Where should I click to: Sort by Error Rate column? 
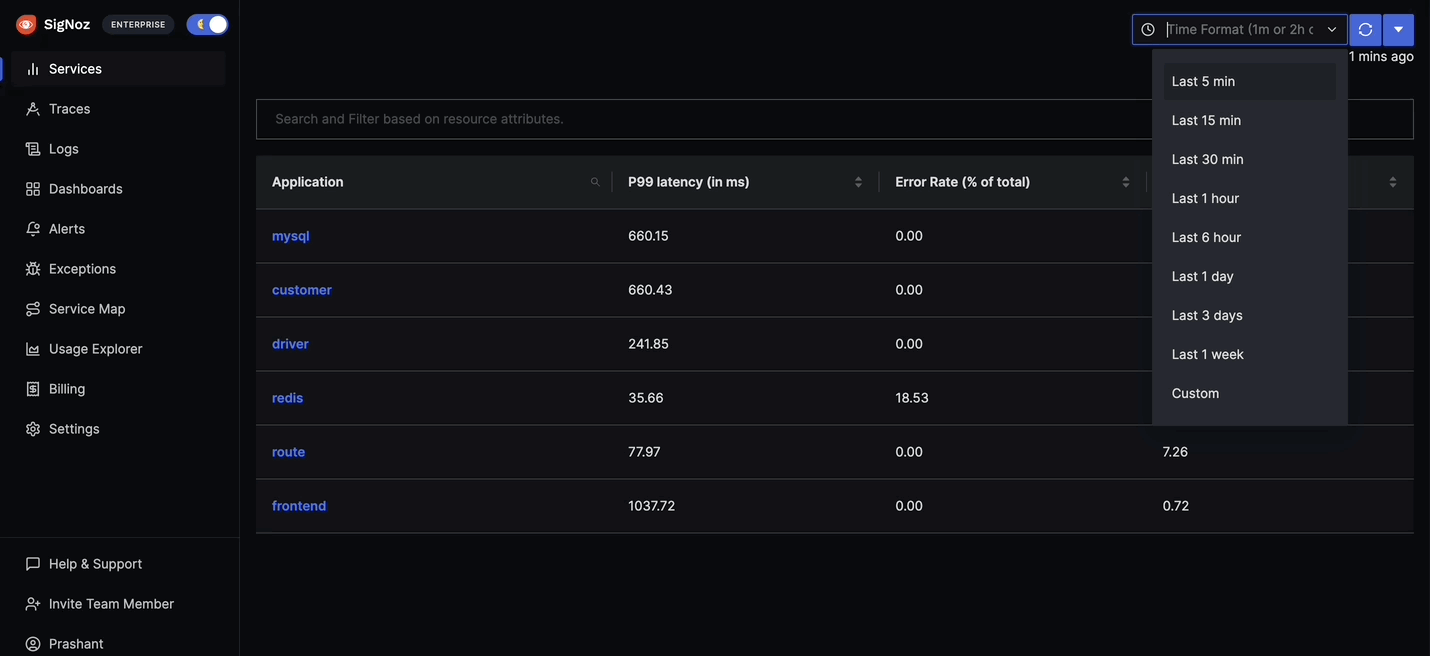(1125, 182)
